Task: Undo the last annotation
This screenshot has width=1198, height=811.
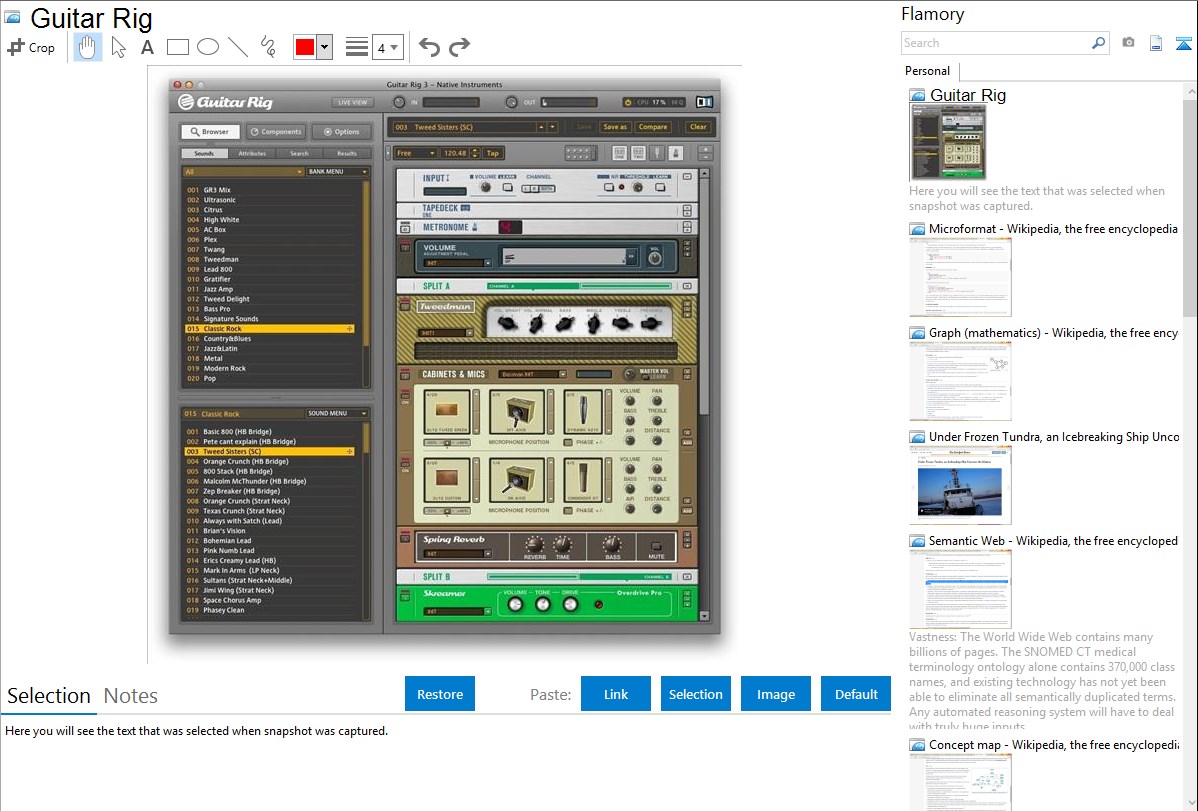Action: [x=429, y=47]
